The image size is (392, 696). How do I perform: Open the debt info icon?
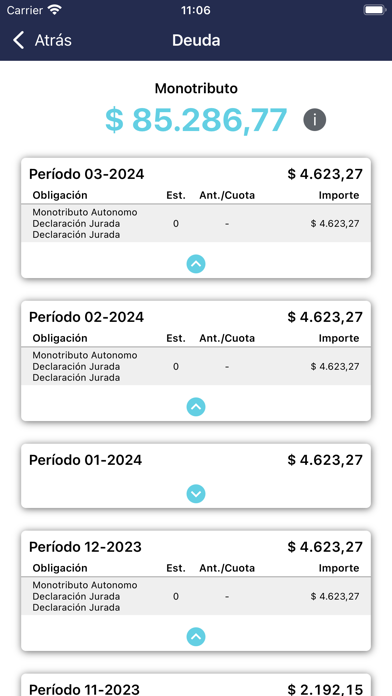click(315, 120)
